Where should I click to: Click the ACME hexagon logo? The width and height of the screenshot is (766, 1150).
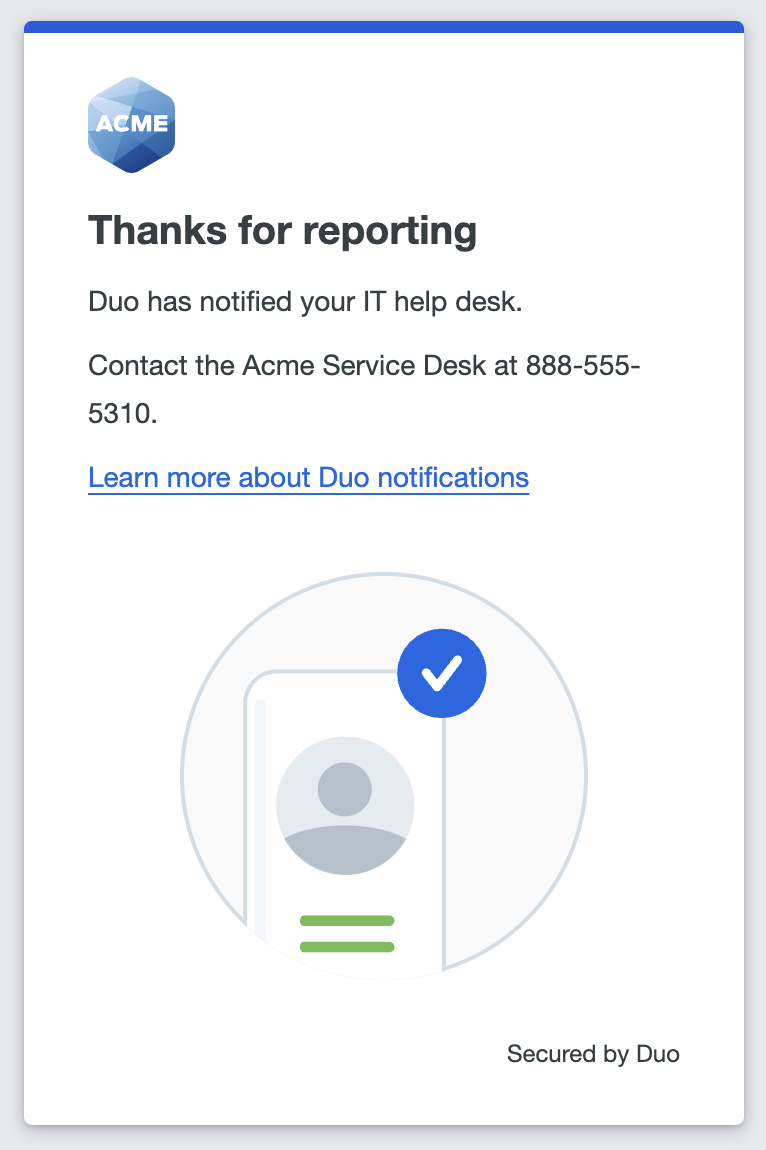[x=131, y=125]
